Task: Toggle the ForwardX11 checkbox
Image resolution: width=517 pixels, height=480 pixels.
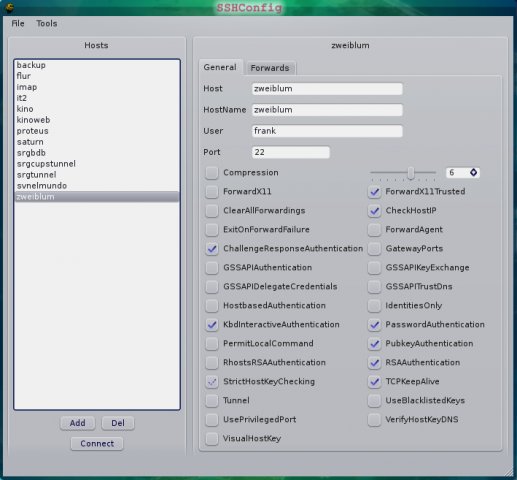Action: (212, 192)
